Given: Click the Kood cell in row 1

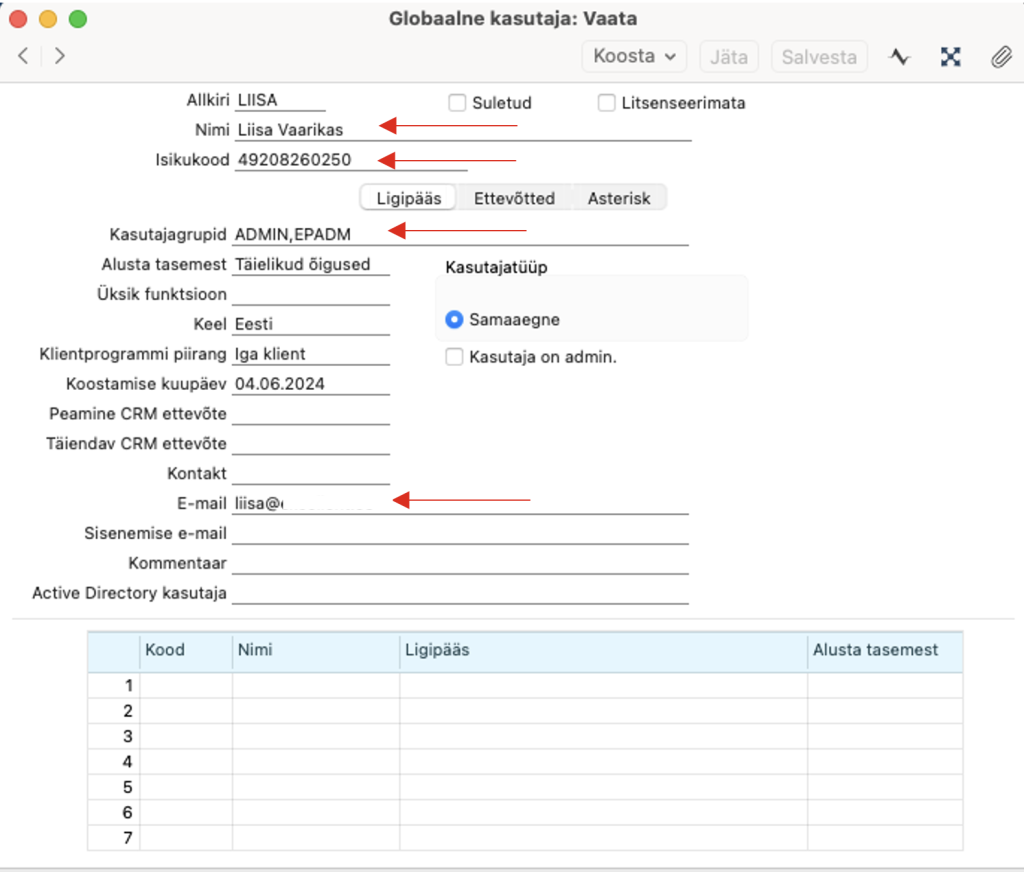Looking at the screenshot, I should pyautogui.click(x=186, y=686).
